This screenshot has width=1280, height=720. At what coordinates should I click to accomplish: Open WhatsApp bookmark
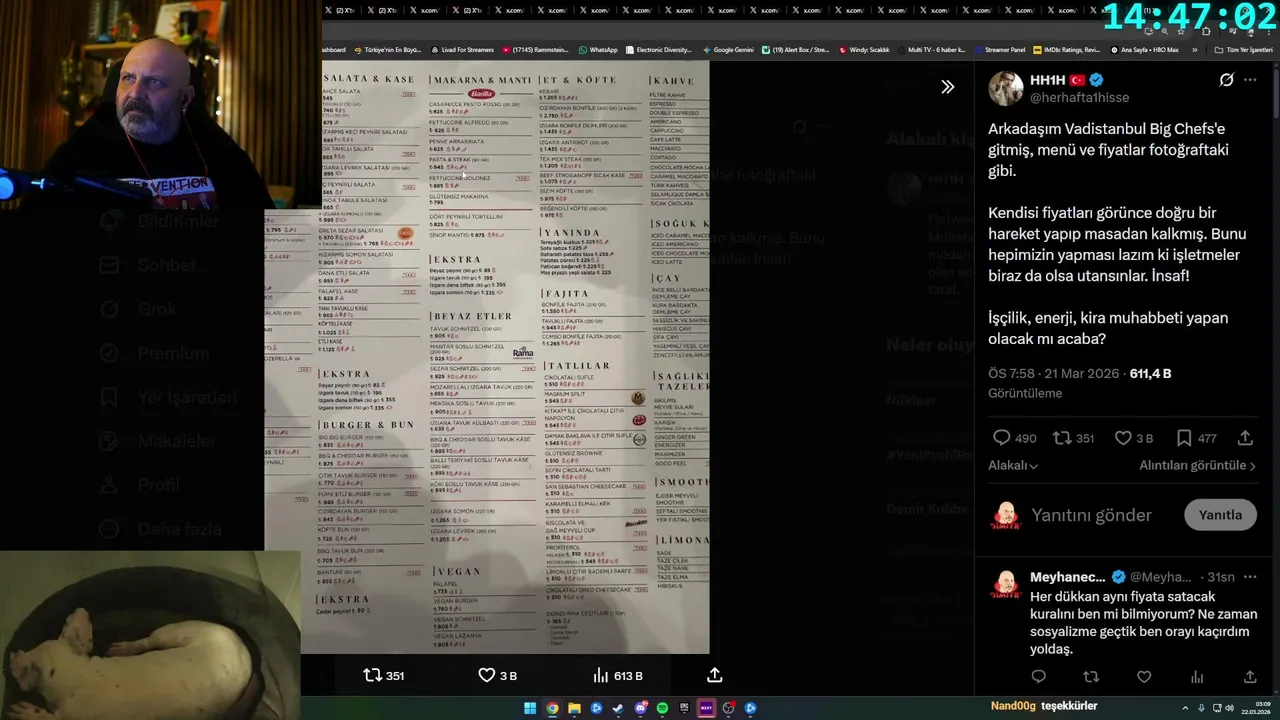click(x=598, y=49)
